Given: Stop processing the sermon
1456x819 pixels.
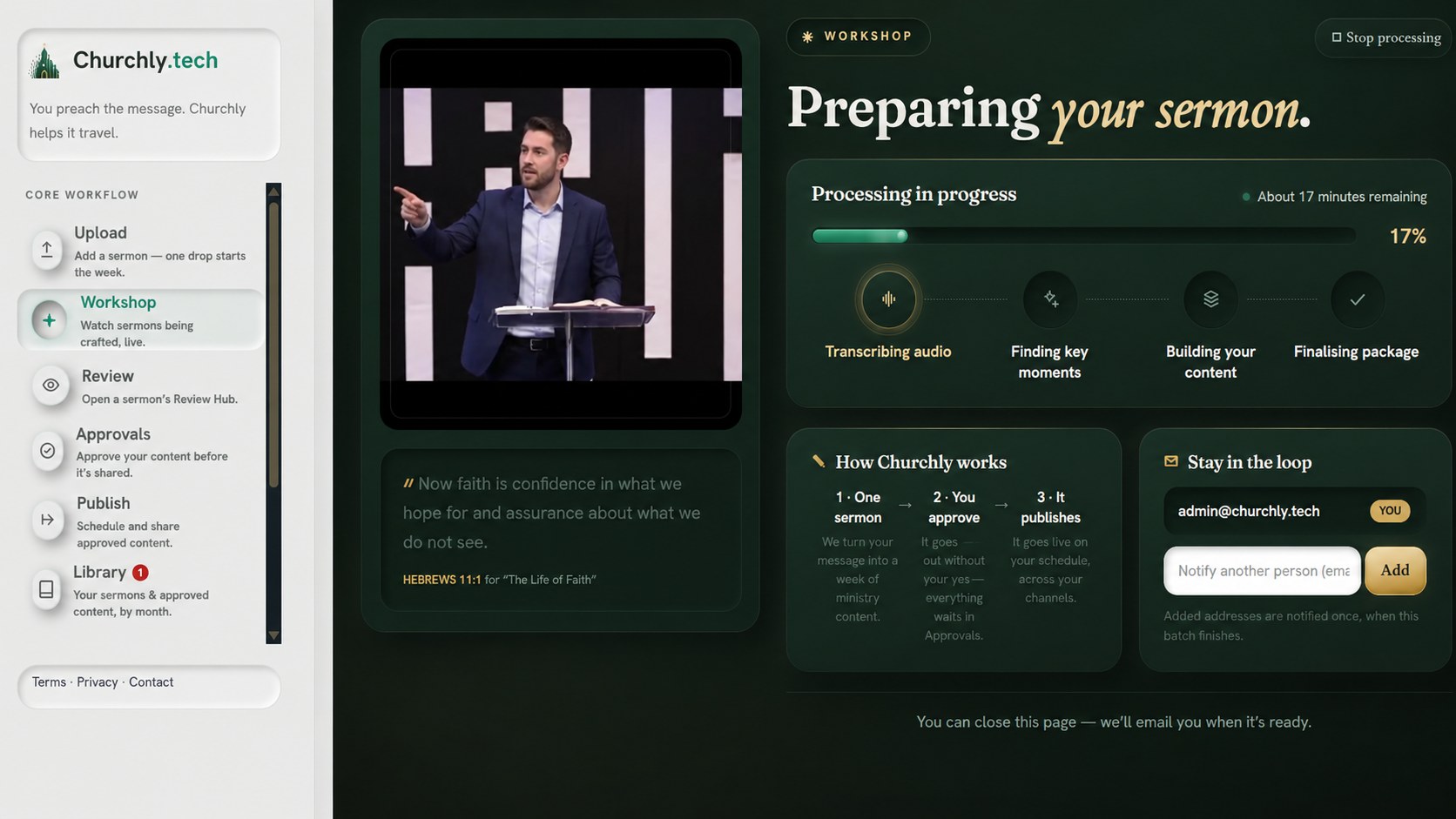Looking at the screenshot, I should (x=1385, y=37).
